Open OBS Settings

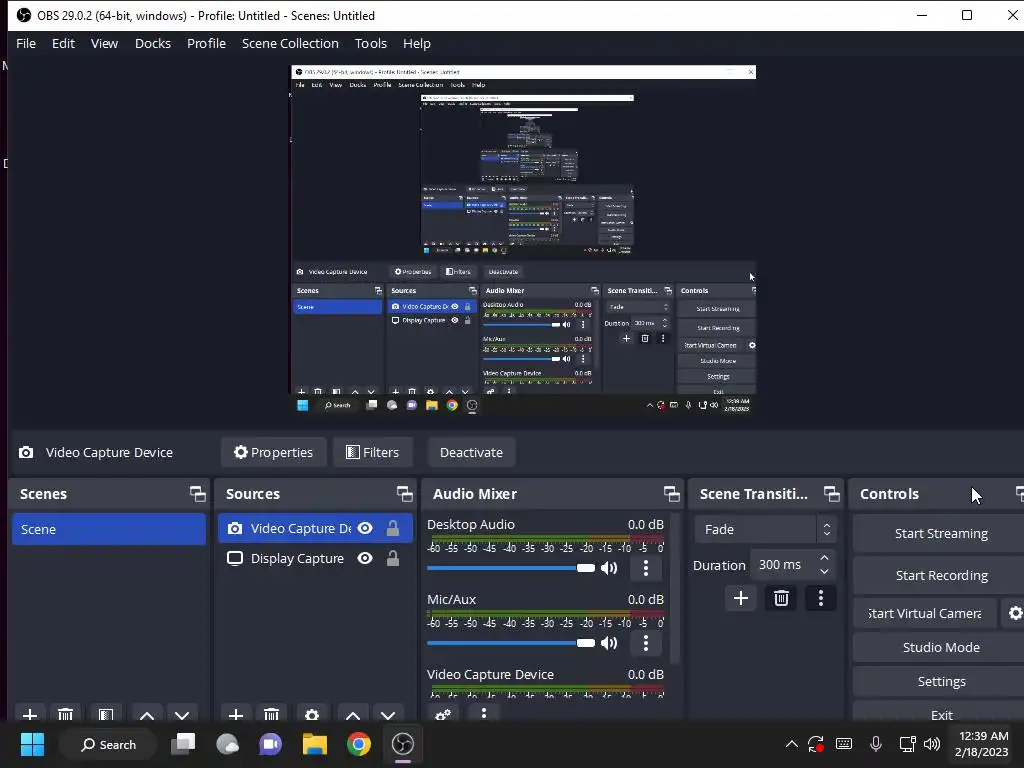pyautogui.click(x=940, y=681)
